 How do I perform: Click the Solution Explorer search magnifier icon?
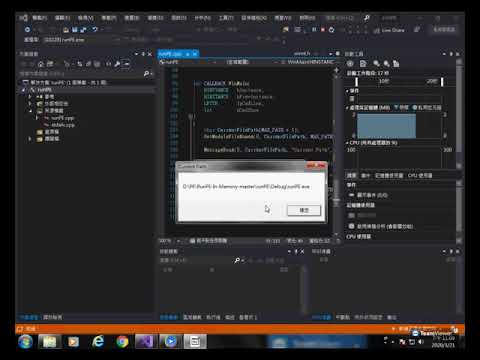[x=146, y=73]
